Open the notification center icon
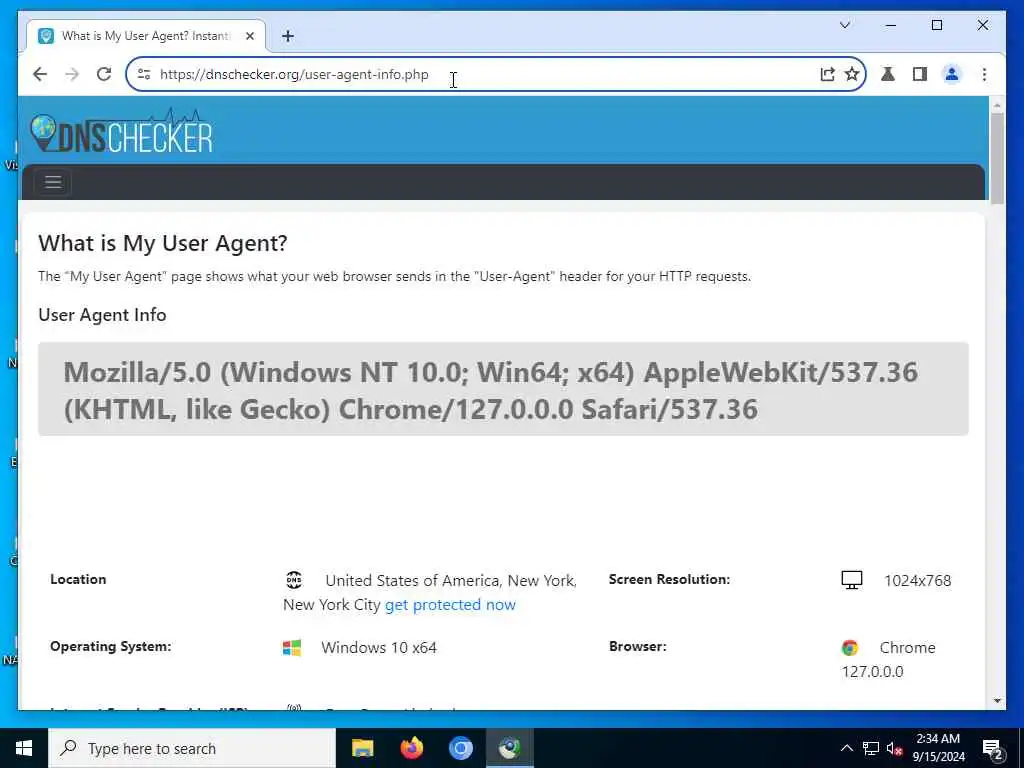This screenshot has height=768, width=1024. [x=993, y=748]
